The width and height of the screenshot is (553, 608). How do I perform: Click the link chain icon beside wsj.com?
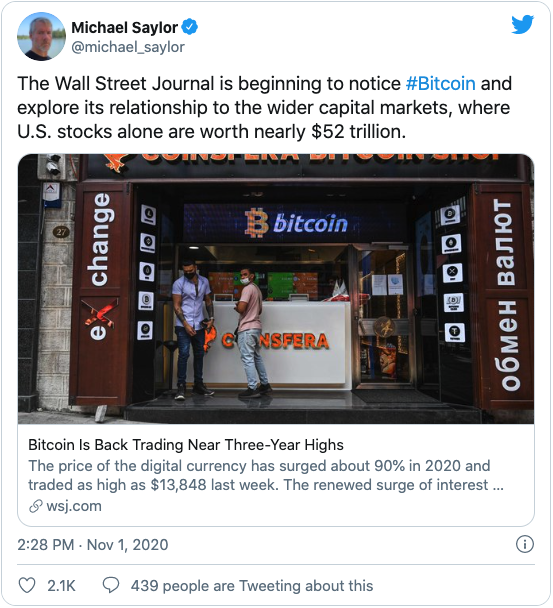click(36, 506)
